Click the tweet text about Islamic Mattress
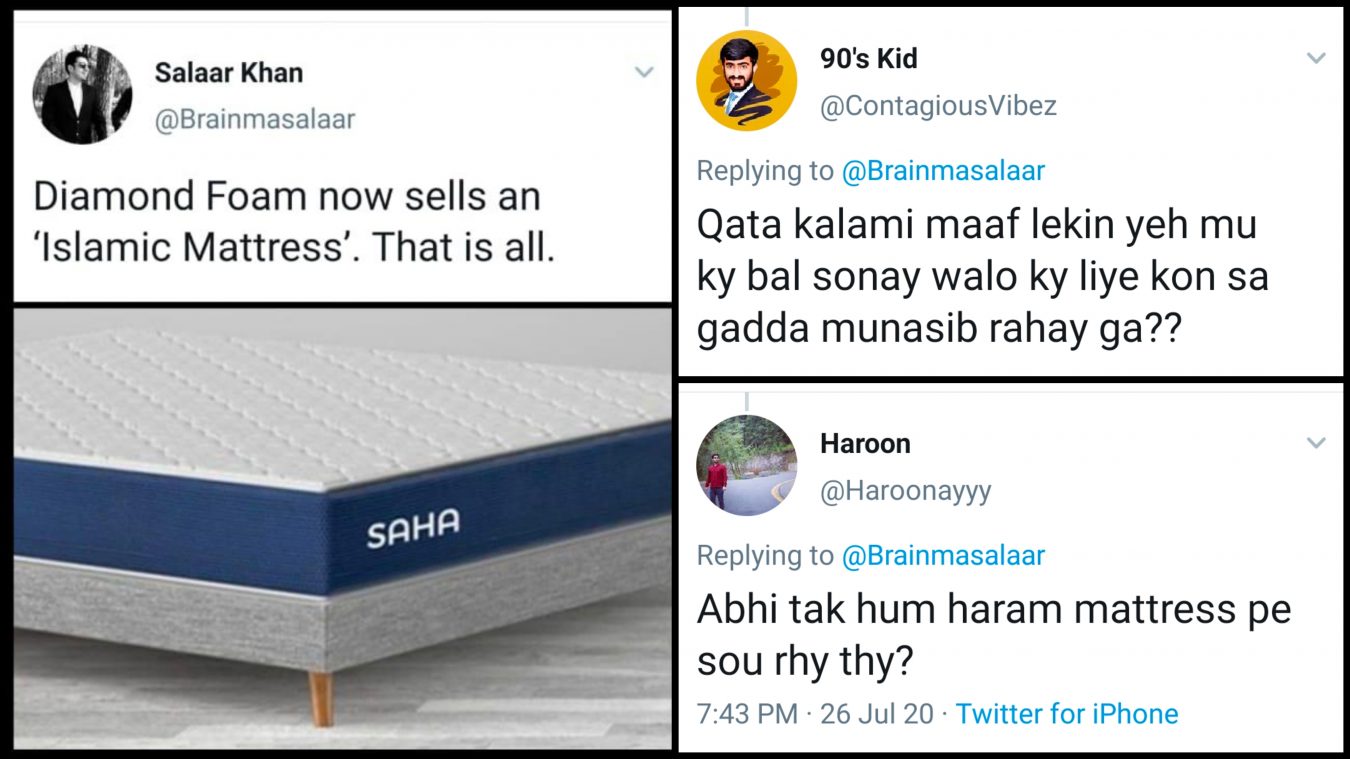 (288, 220)
